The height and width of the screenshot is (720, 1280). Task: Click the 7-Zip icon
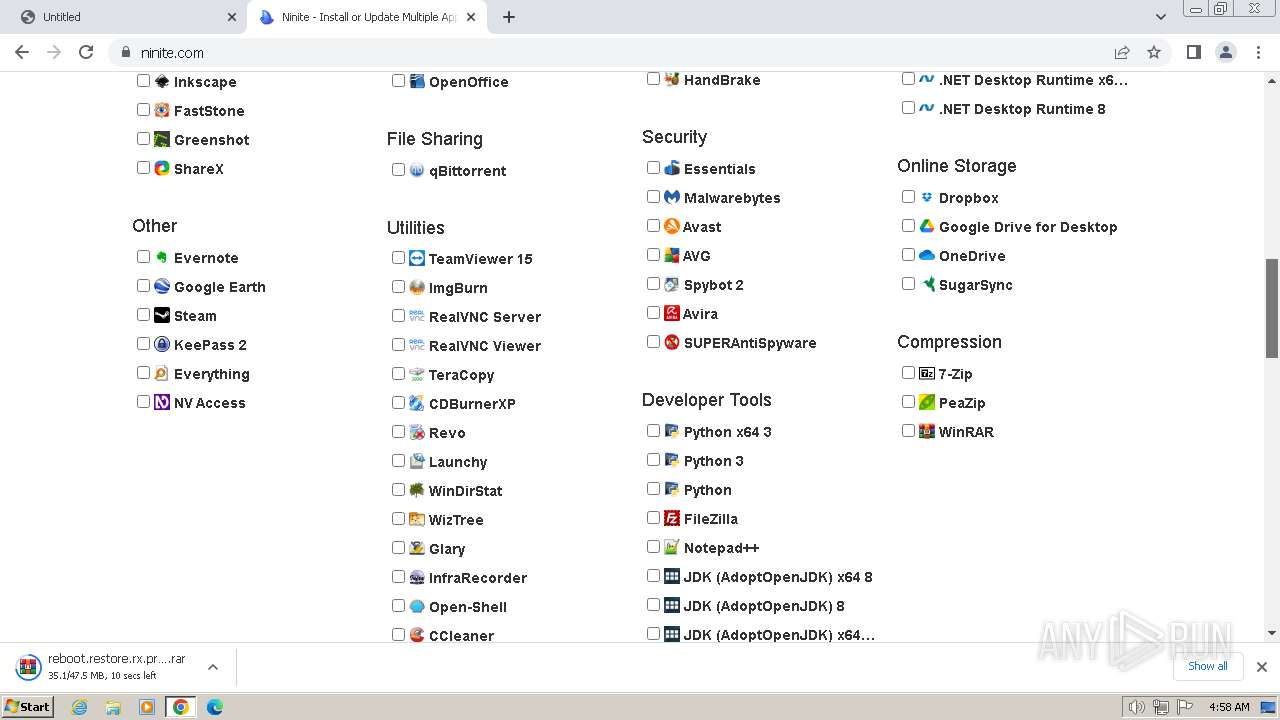927,373
